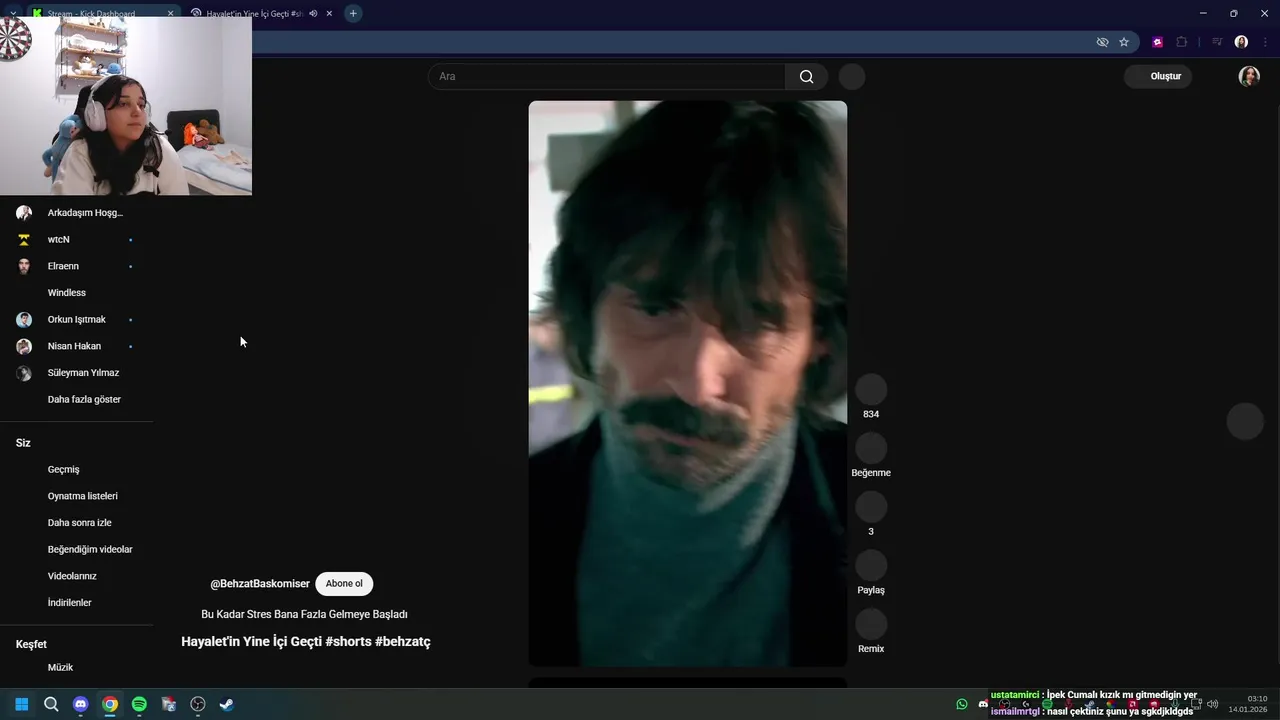Open the clock showing 03:10
The width and height of the screenshot is (1280, 720).
(1248, 704)
